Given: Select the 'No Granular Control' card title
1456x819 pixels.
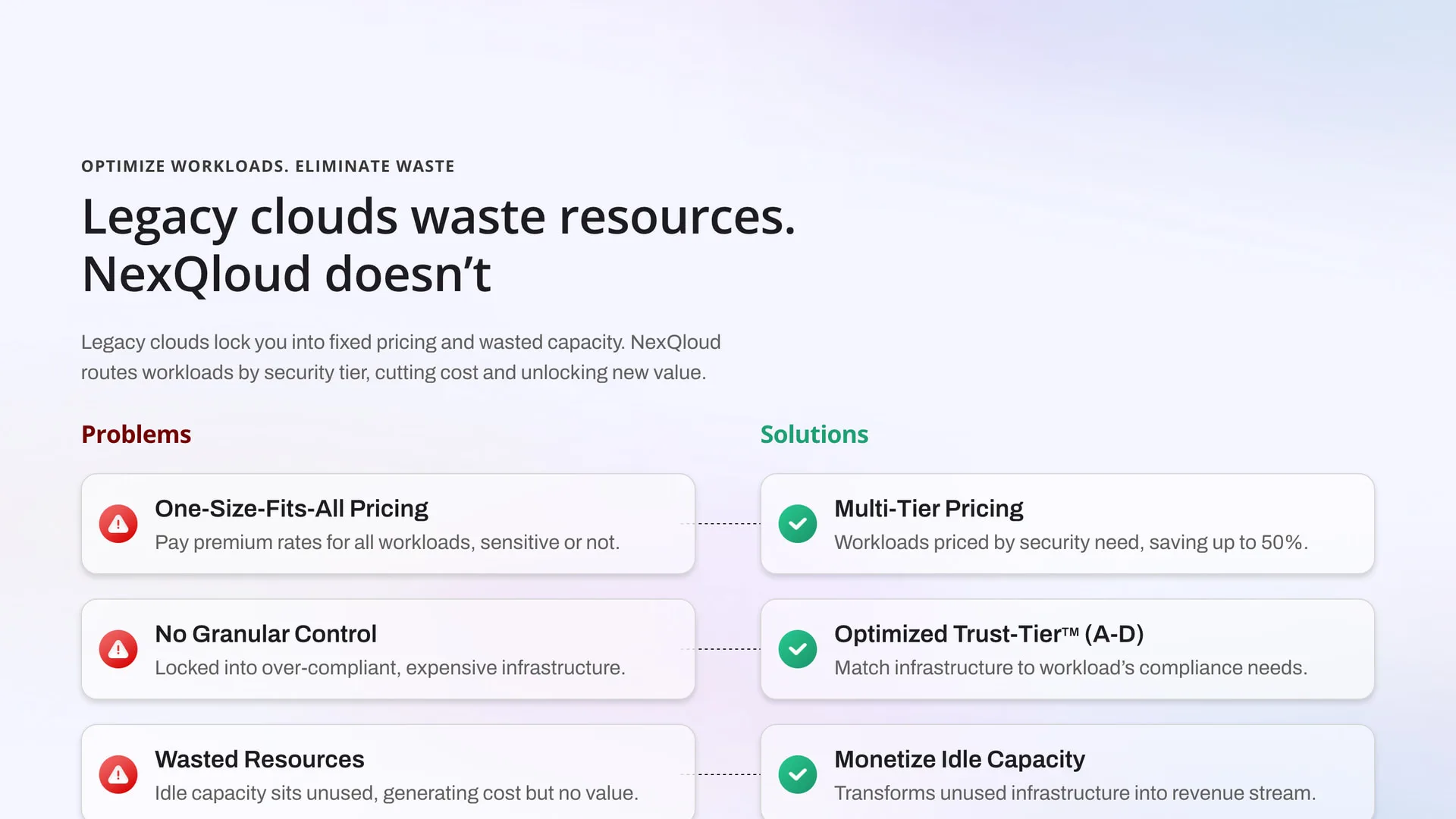Looking at the screenshot, I should tap(265, 634).
